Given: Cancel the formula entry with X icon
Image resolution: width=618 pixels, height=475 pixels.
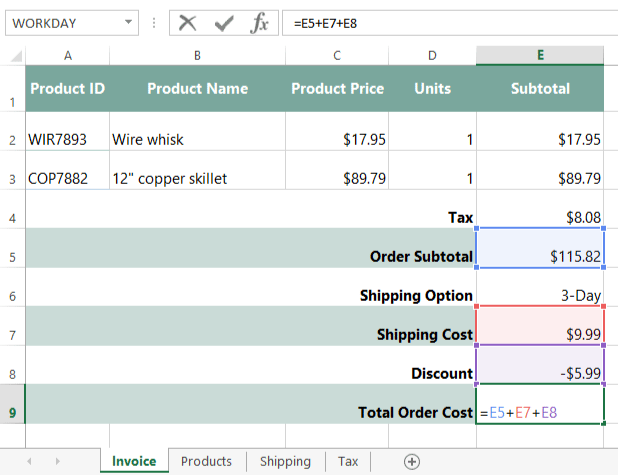Looking at the screenshot, I should point(188,22).
